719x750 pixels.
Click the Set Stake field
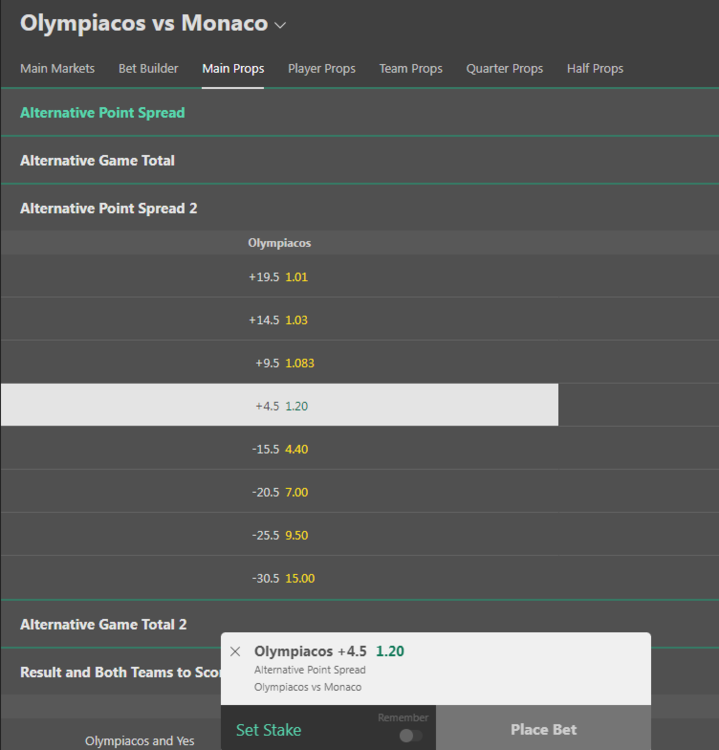268,730
